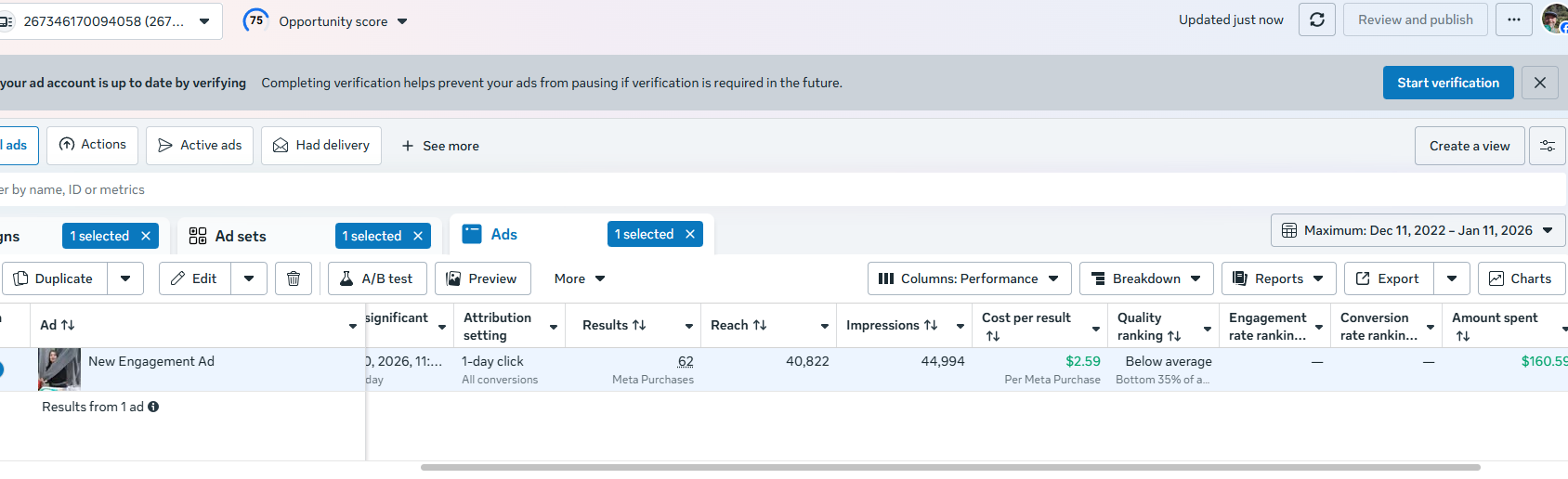Click the Start verification button

[x=1448, y=83]
